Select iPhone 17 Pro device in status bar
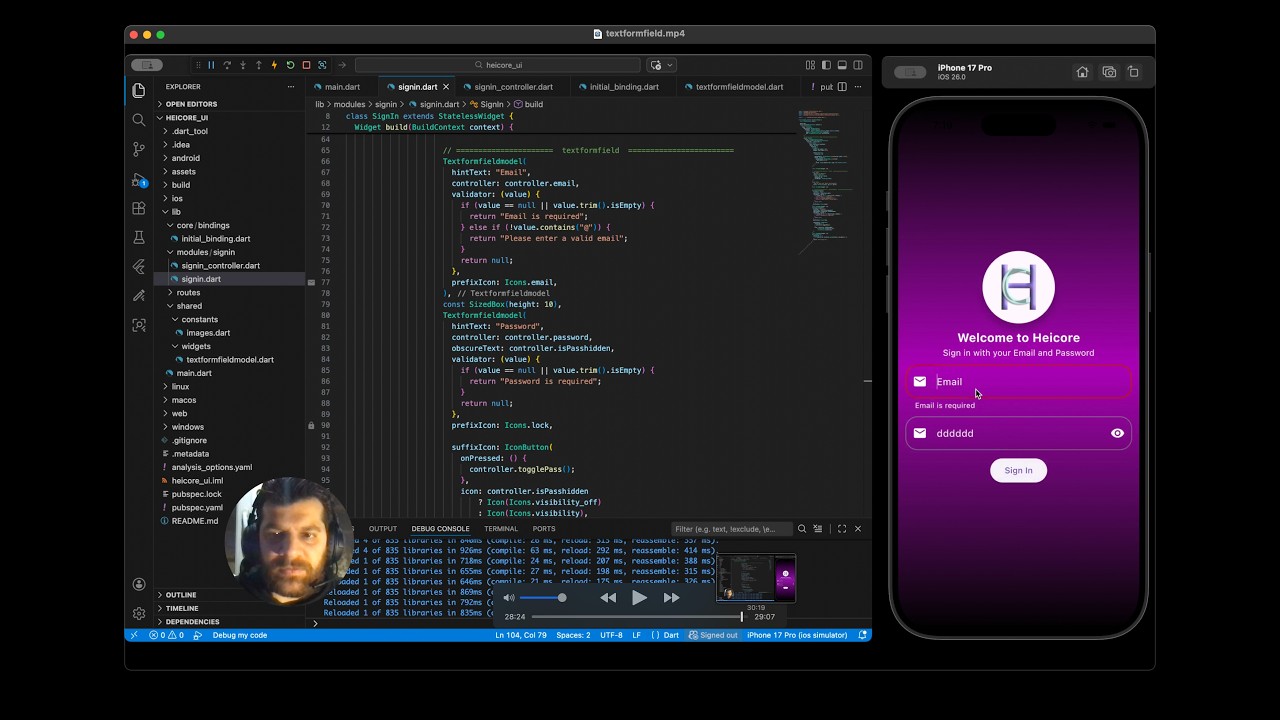The height and width of the screenshot is (720, 1280). coord(797,635)
